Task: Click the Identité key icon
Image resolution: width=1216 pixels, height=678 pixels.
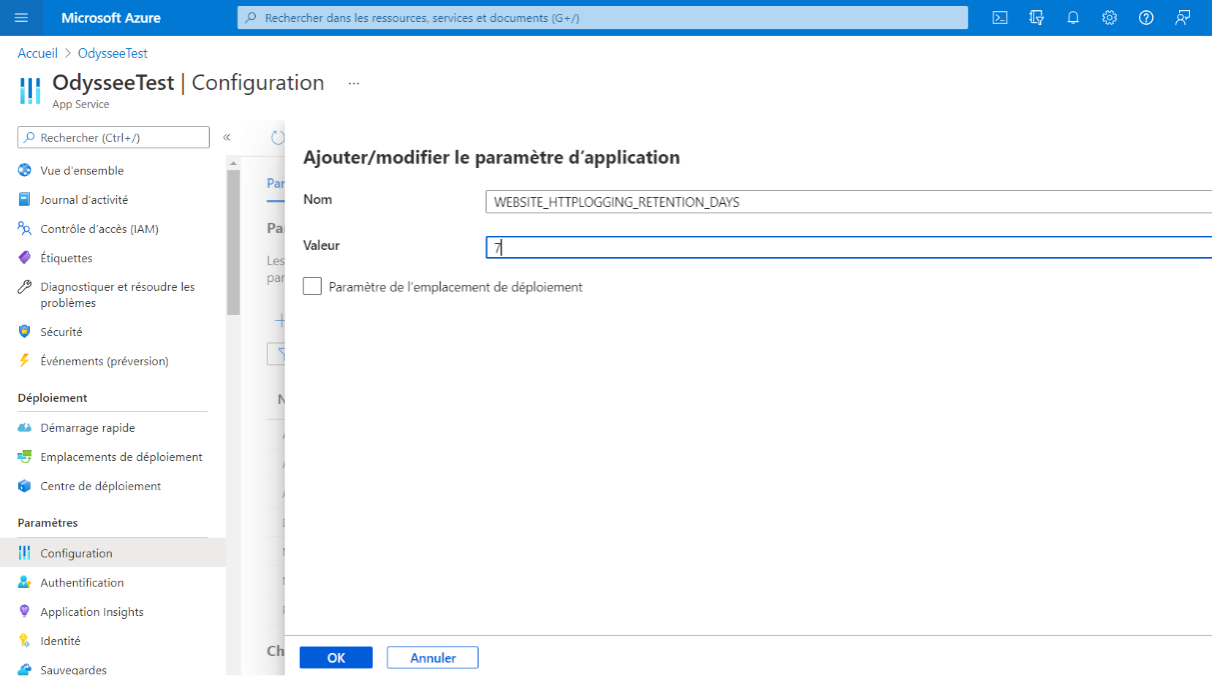Action: point(25,641)
